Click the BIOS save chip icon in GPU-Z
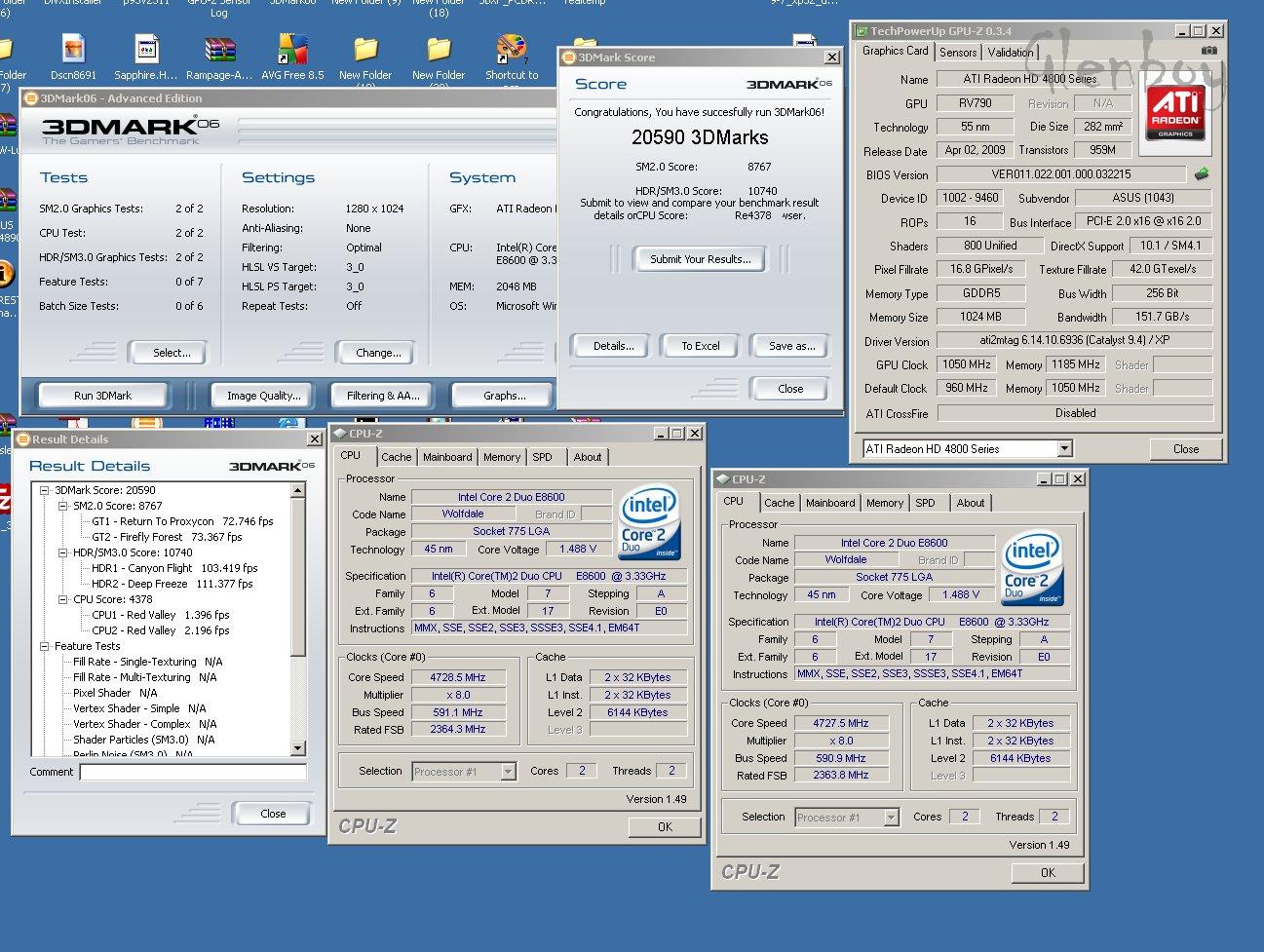This screenshot has height=952, width=1264. pos(1202,174)
